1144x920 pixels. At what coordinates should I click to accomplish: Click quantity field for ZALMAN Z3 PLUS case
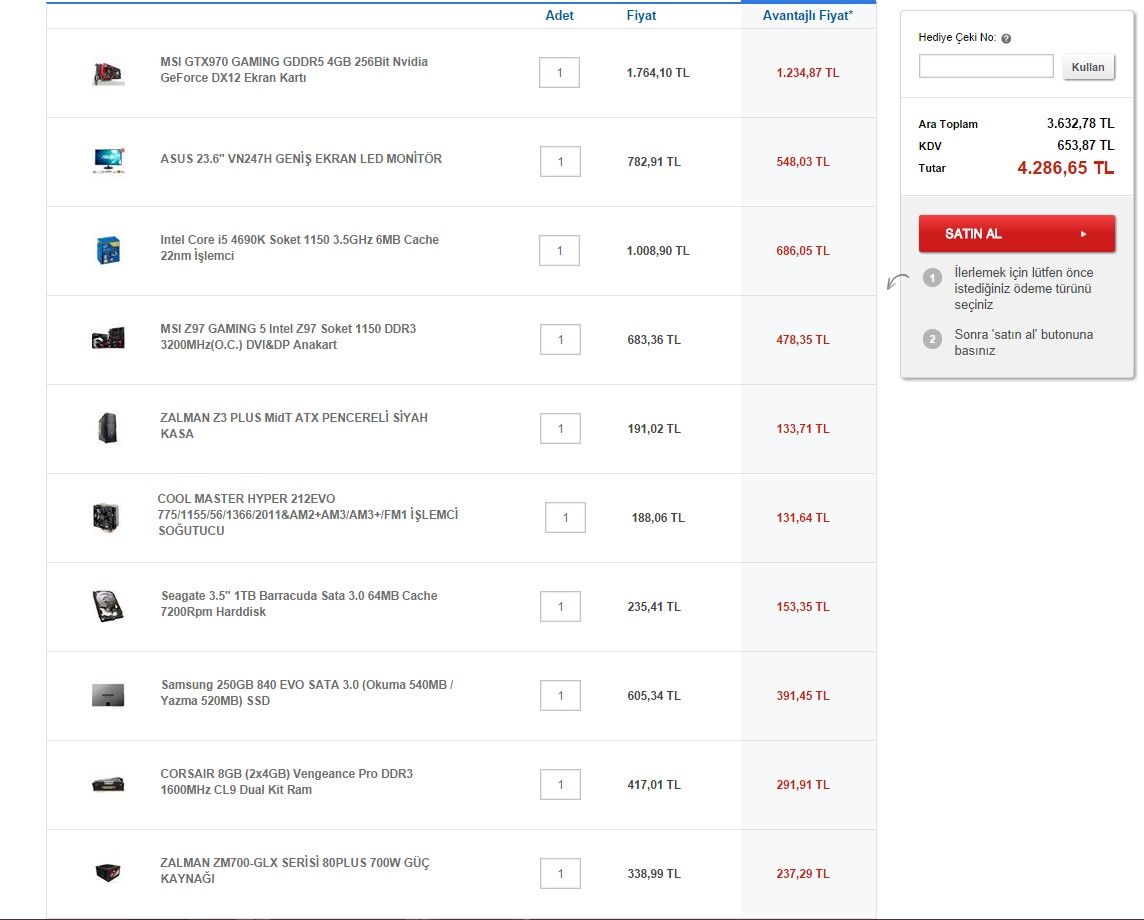point(560,428)
